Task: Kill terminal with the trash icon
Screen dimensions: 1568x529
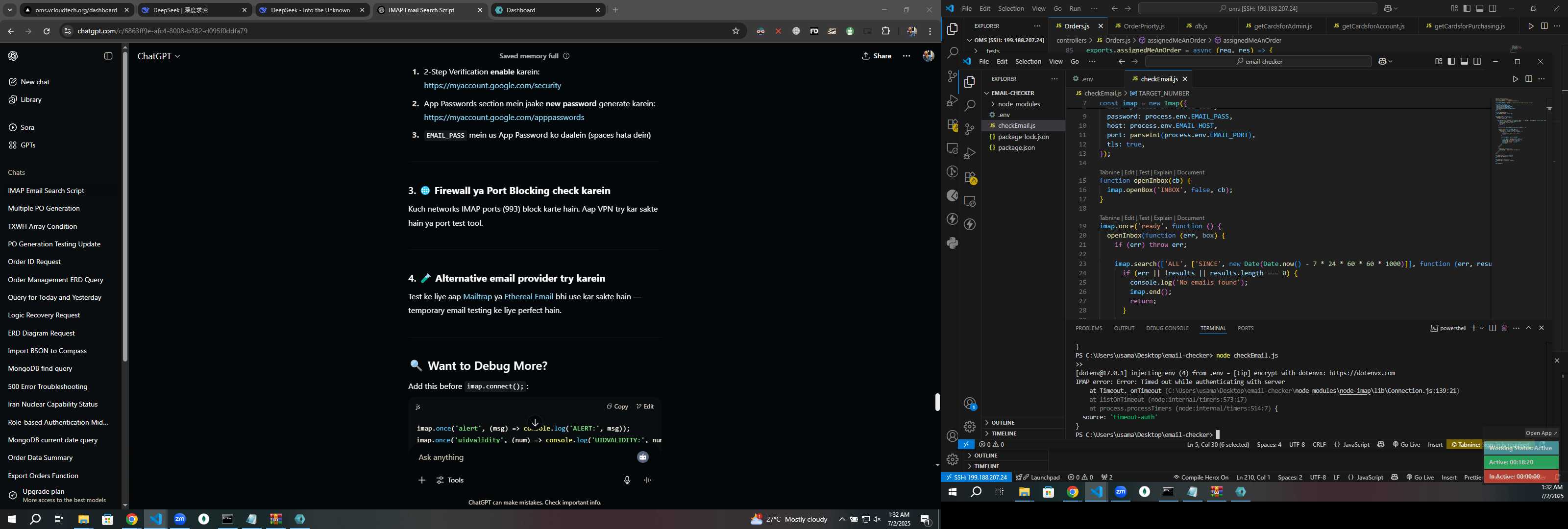Action: [1504, 328]
